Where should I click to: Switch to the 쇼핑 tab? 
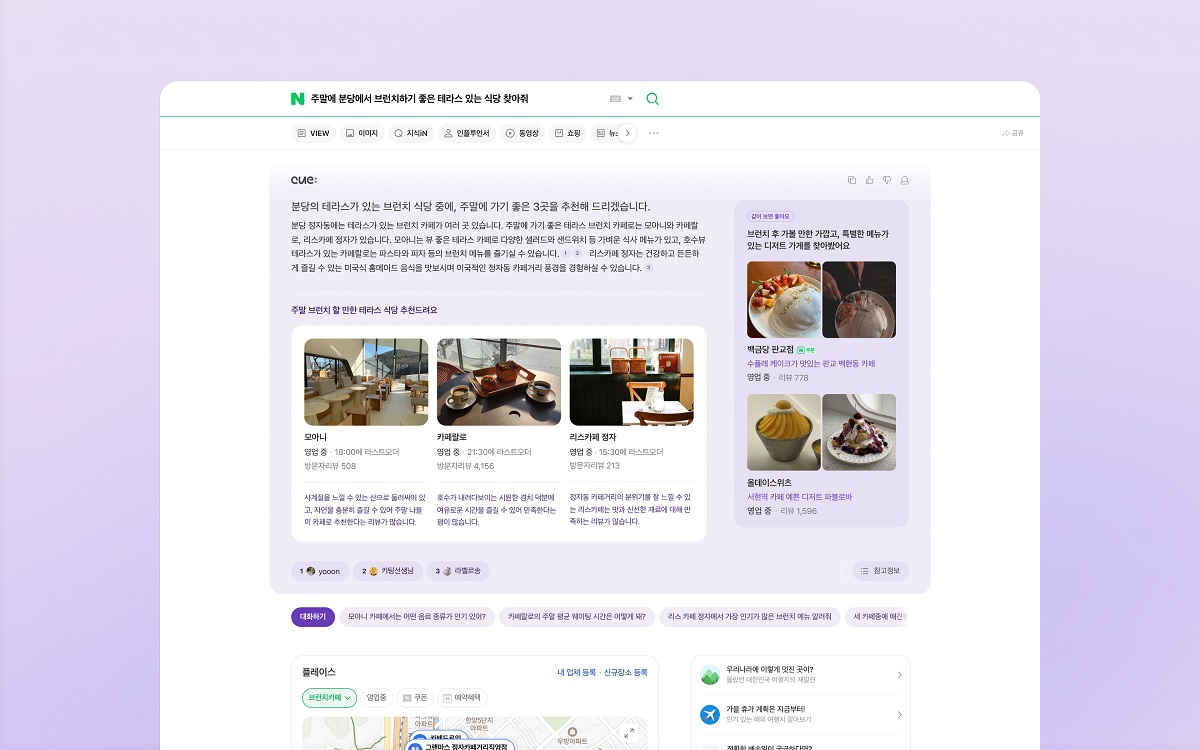[x=567, y=133]
